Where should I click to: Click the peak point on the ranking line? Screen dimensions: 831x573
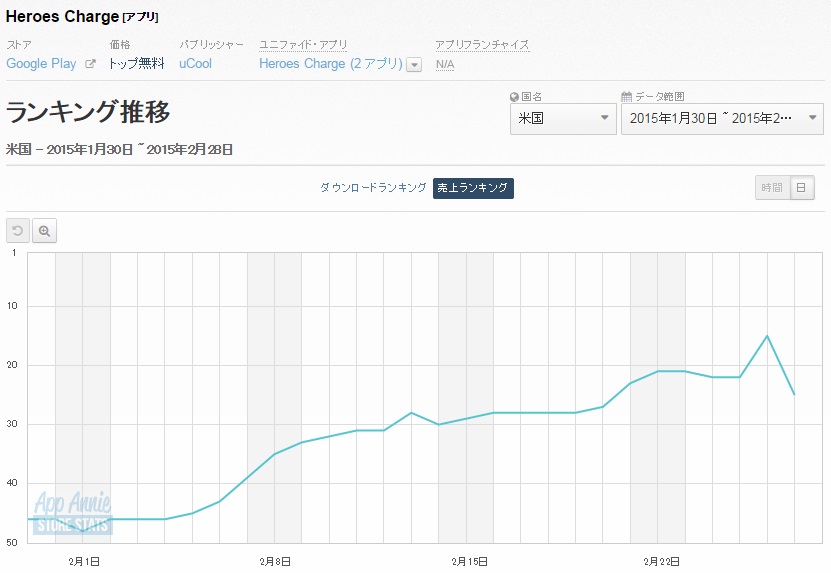(x=767, y=336)
